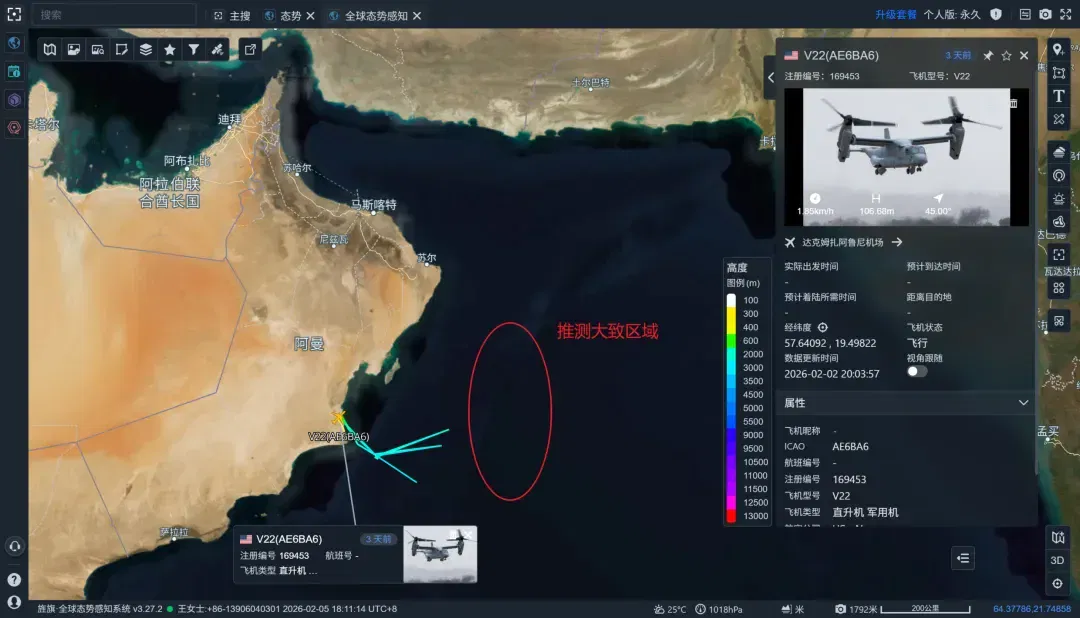
Task: Open the help question mark icon
Action: [x=14, y=579]
